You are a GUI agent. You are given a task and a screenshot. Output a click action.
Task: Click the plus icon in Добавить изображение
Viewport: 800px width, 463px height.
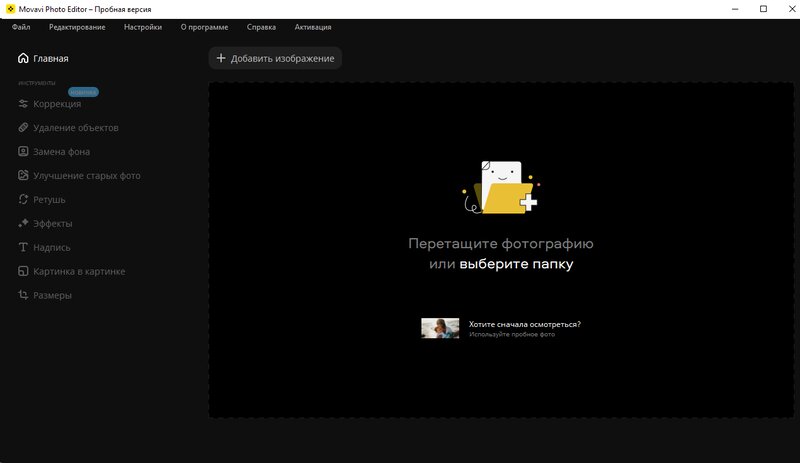pos(221,58)
